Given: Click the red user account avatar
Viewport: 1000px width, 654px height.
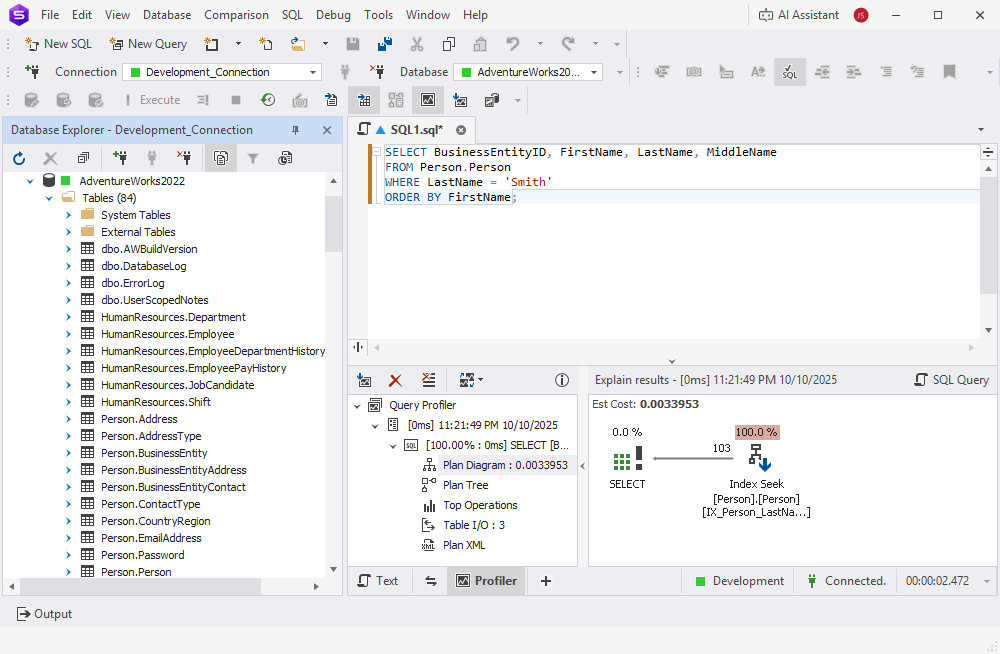Looking at the screenshot, I should point(861,15).
